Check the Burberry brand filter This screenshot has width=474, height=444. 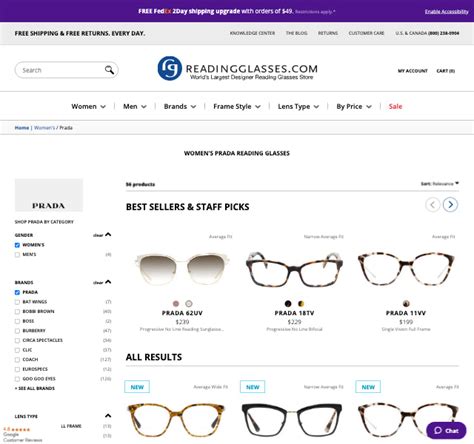[x=17, y=331]
